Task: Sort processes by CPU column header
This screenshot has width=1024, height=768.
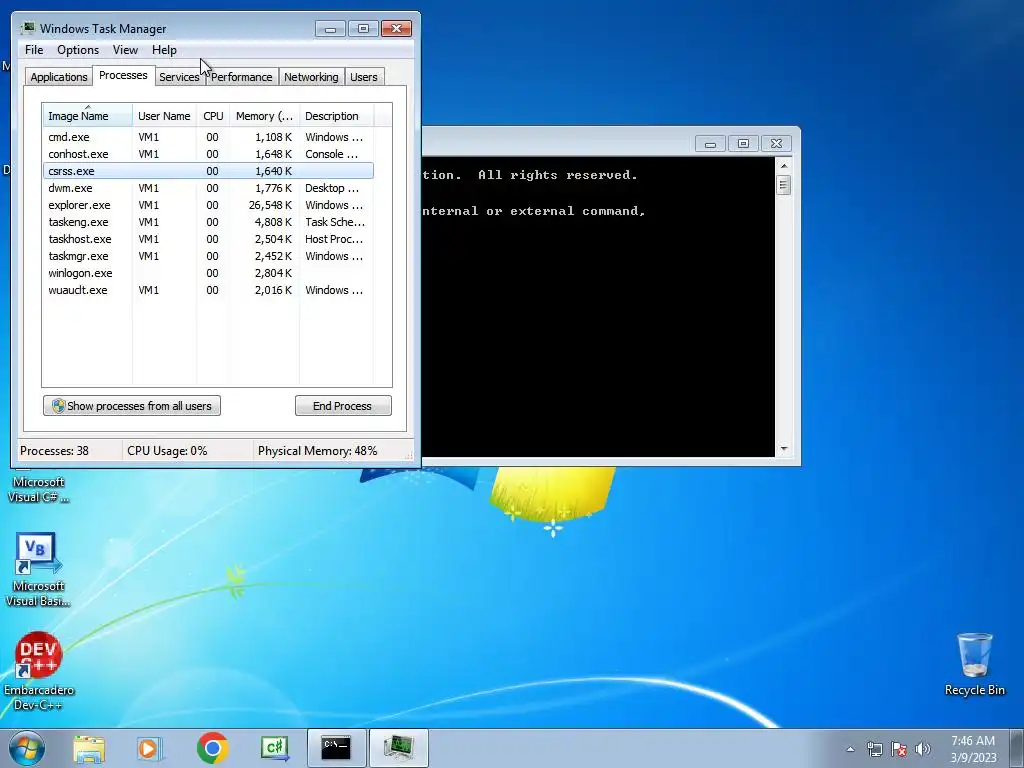Action: [x=213, y=116]
